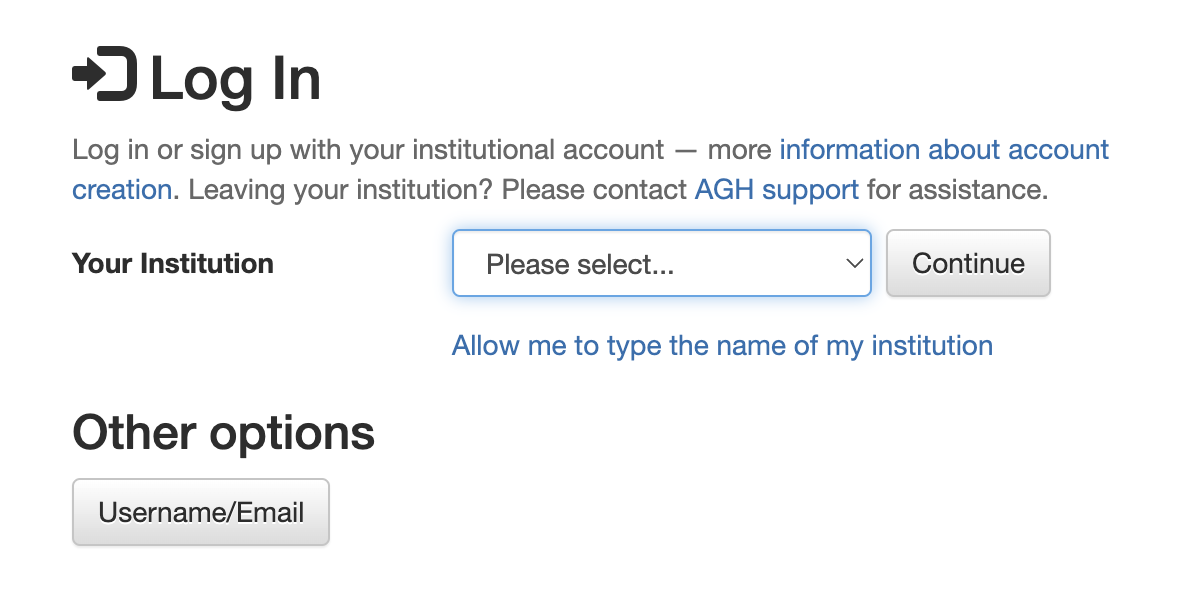Expand the Your Institution combo box

[662, 263]
